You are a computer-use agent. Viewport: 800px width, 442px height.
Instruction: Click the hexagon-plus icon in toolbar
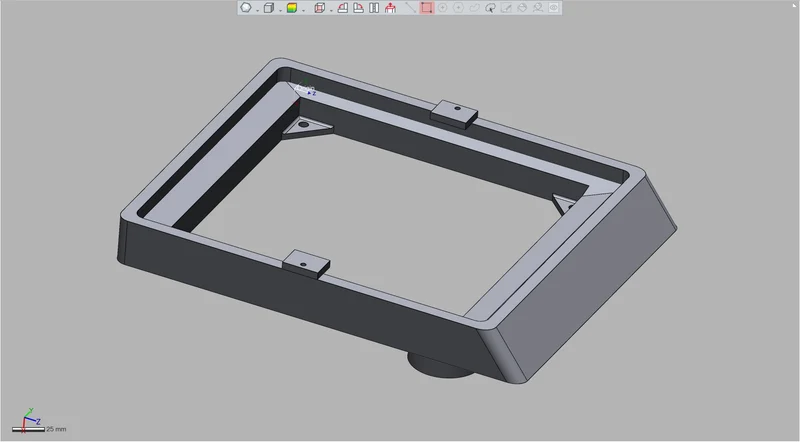(x=458, y=8)
